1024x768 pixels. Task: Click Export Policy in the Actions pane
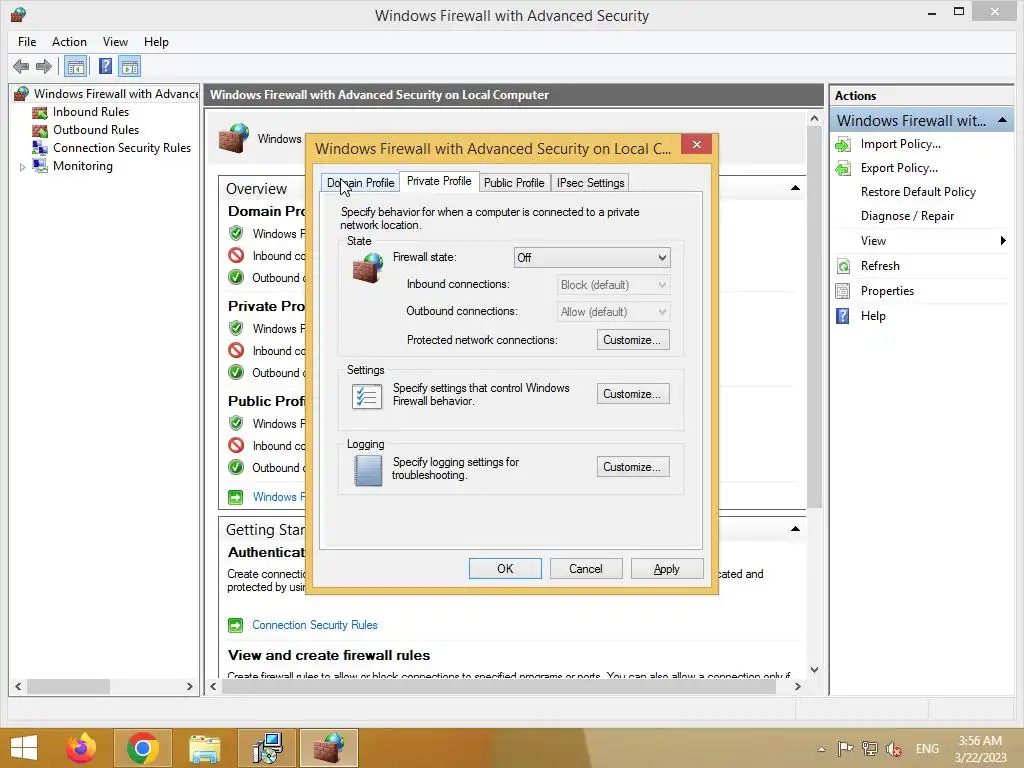point(899,168)
